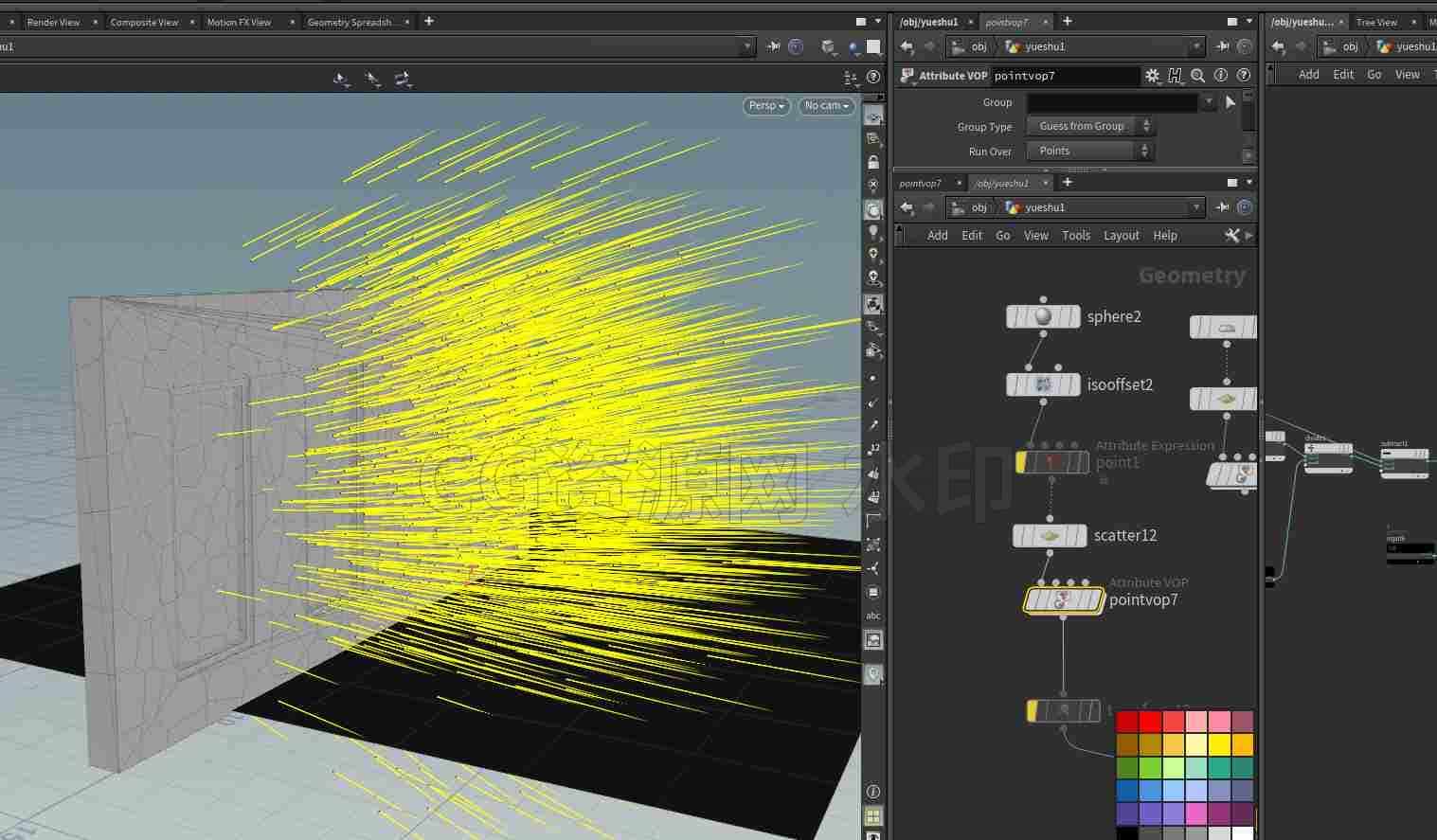Pick the brown swatch in the color palette
The width and height of the screenshot is (1437, 840).
coord(1127,744)
